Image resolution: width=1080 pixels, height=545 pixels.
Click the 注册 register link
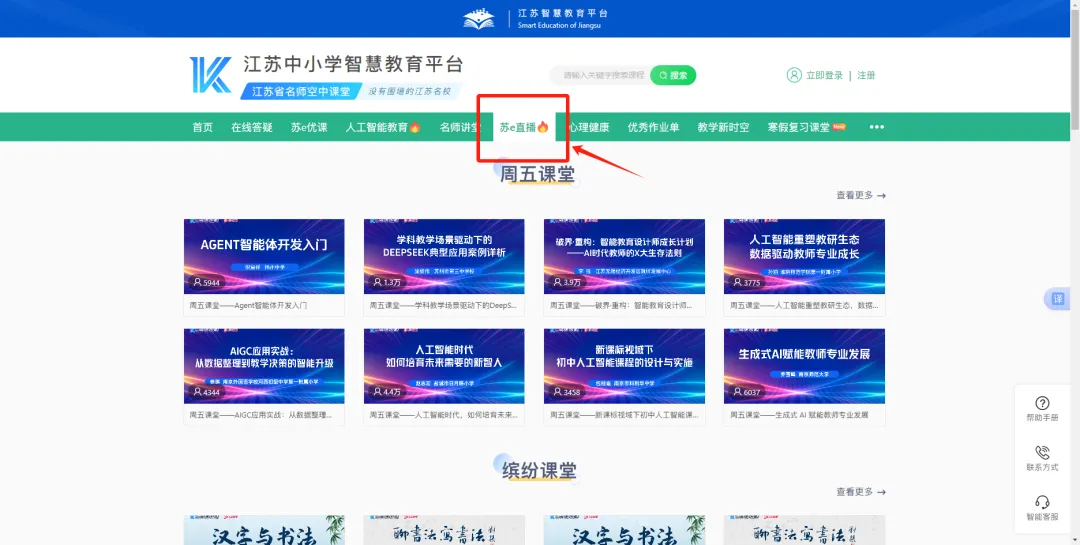[866, 75]
